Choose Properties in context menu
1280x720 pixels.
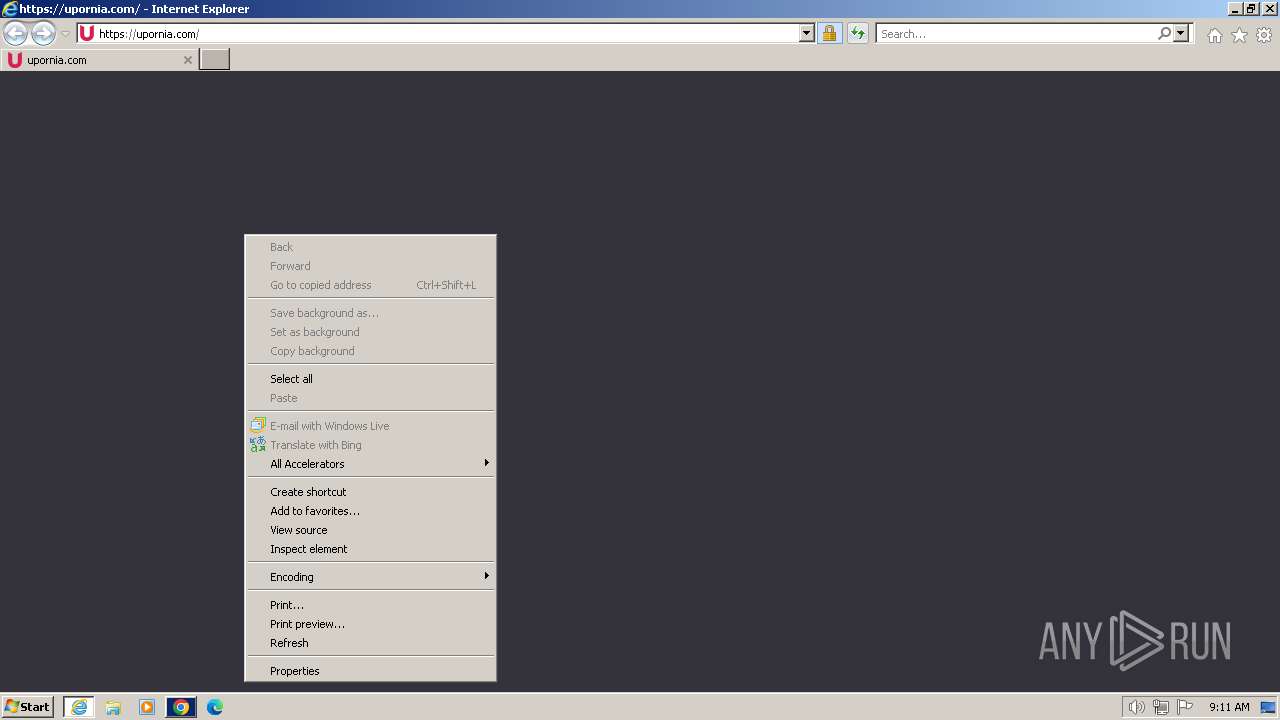(370, 671)
